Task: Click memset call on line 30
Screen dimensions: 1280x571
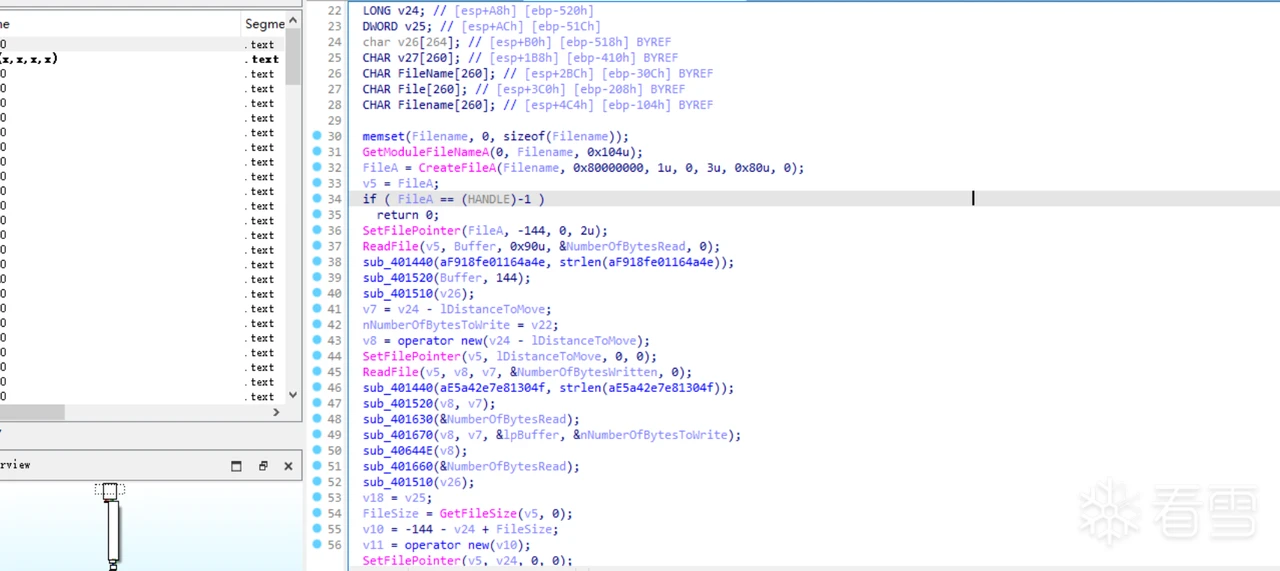Action: coord(383,136)
